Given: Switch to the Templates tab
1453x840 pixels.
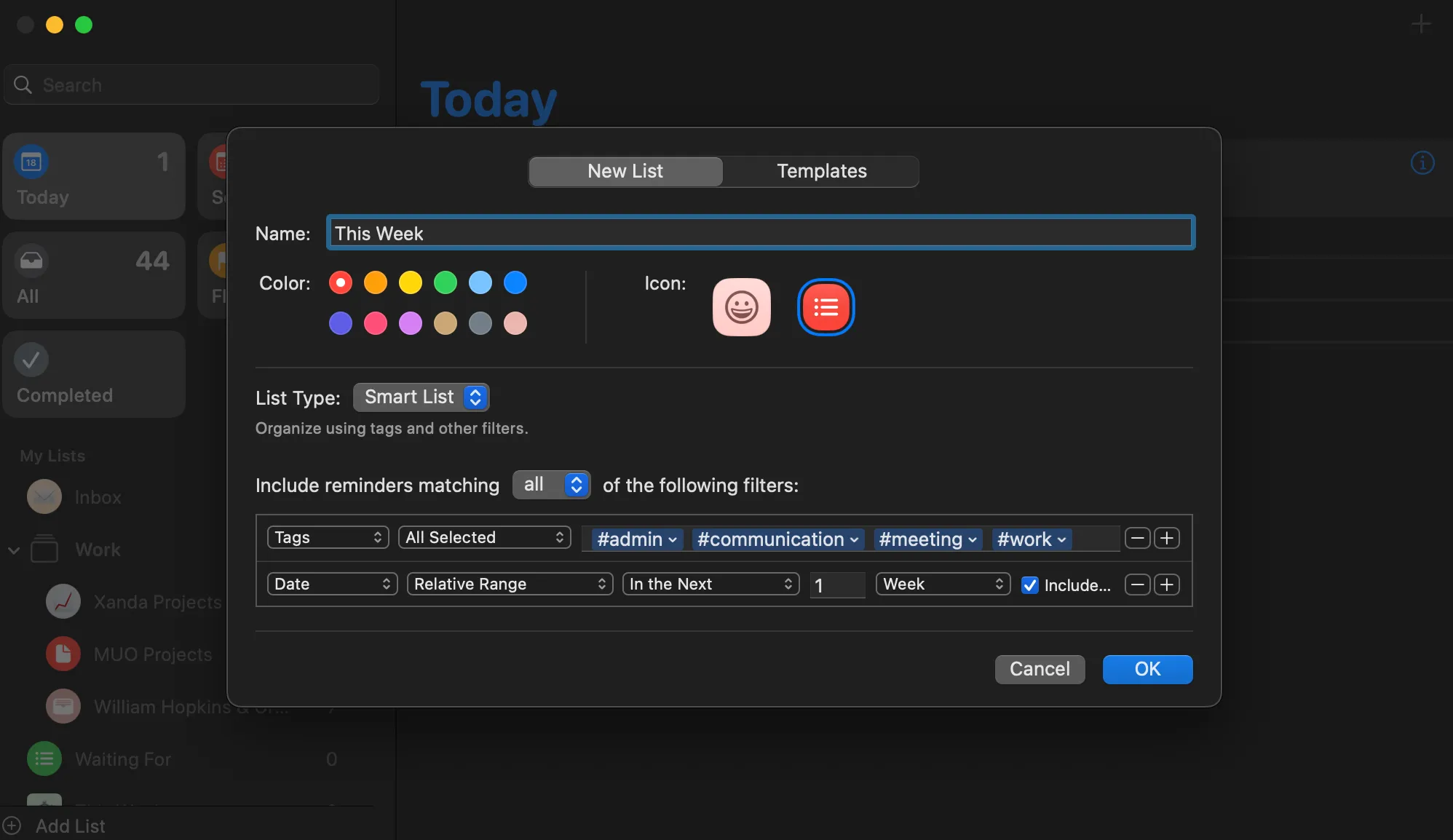Looking at the screenshot, I should [x=821, y=171].
